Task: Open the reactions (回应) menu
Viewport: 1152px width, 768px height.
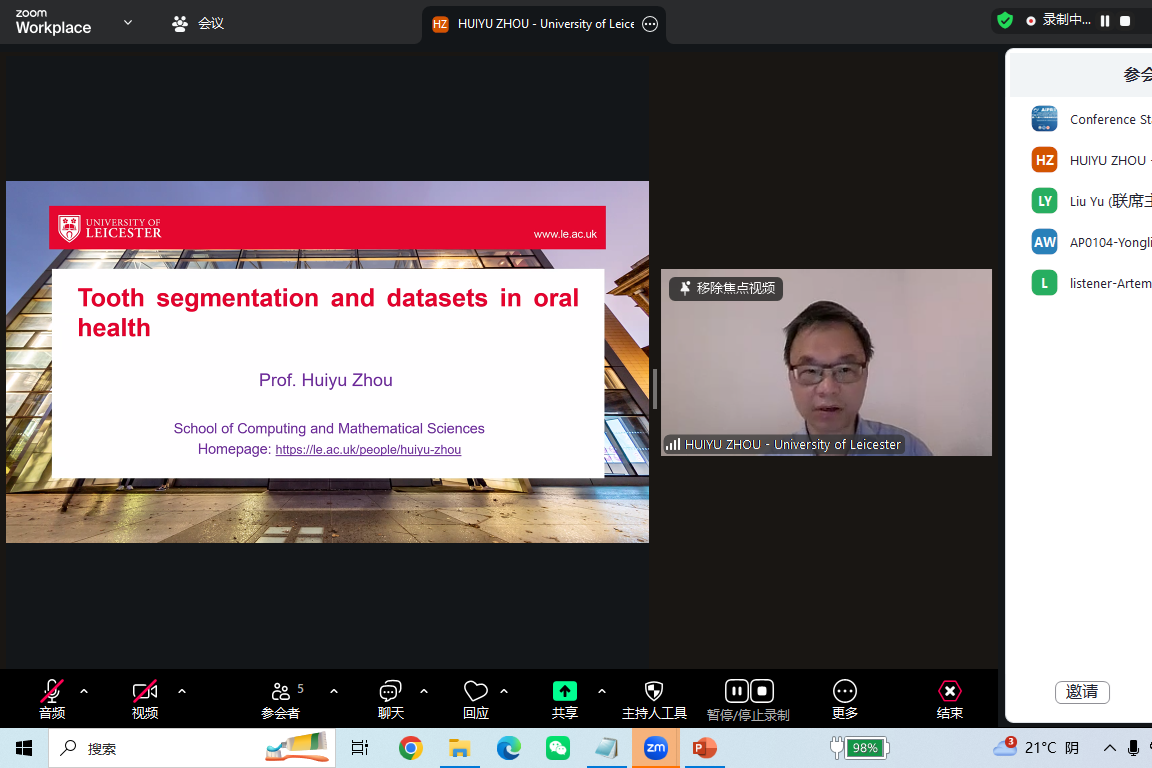Action: tap(476, 692)
